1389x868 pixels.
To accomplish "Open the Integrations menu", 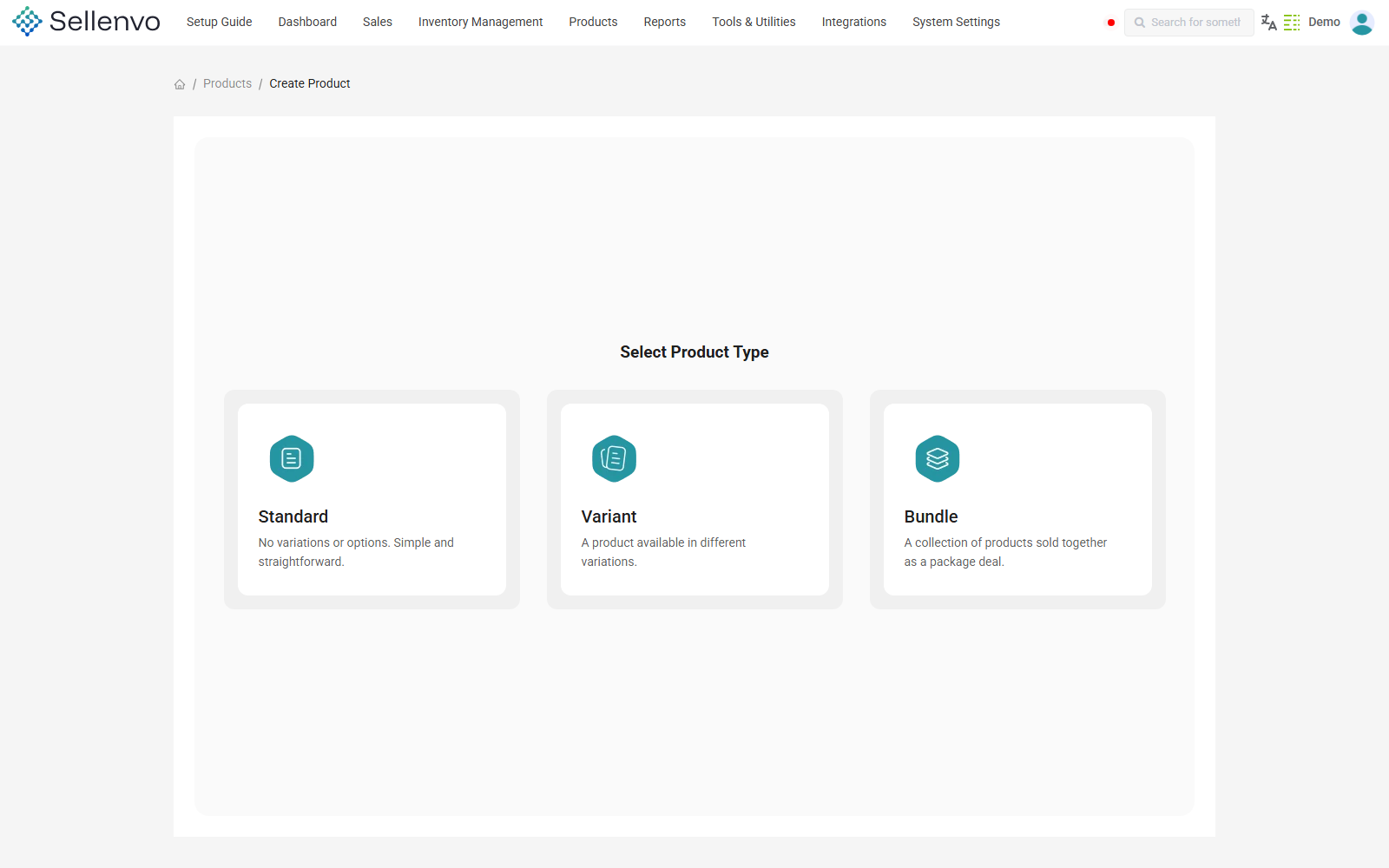I will (x=854, y=22).
